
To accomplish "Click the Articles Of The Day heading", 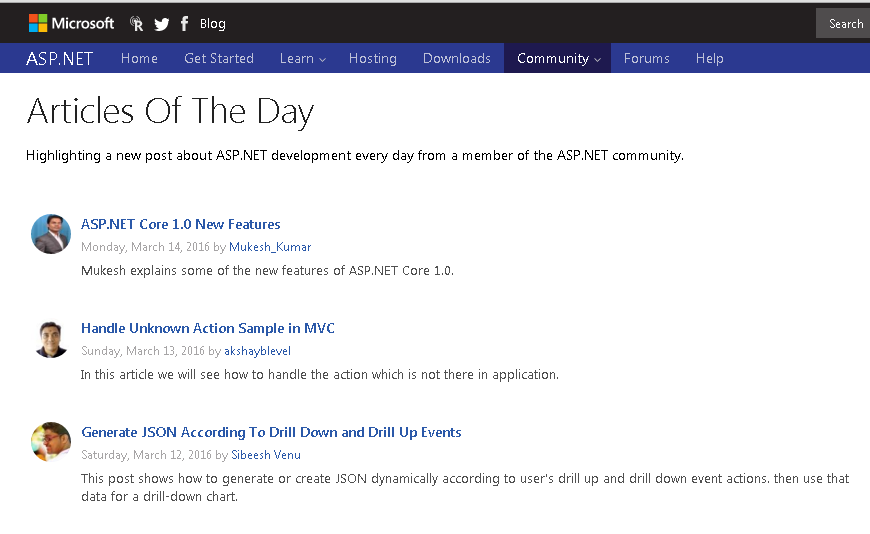I will [x=170, y=112].
